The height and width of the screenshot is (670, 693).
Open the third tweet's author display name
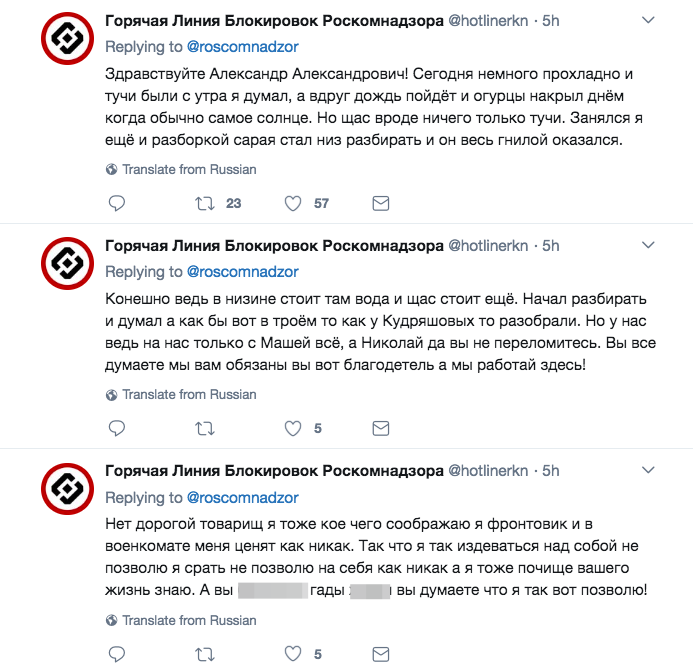274,471
